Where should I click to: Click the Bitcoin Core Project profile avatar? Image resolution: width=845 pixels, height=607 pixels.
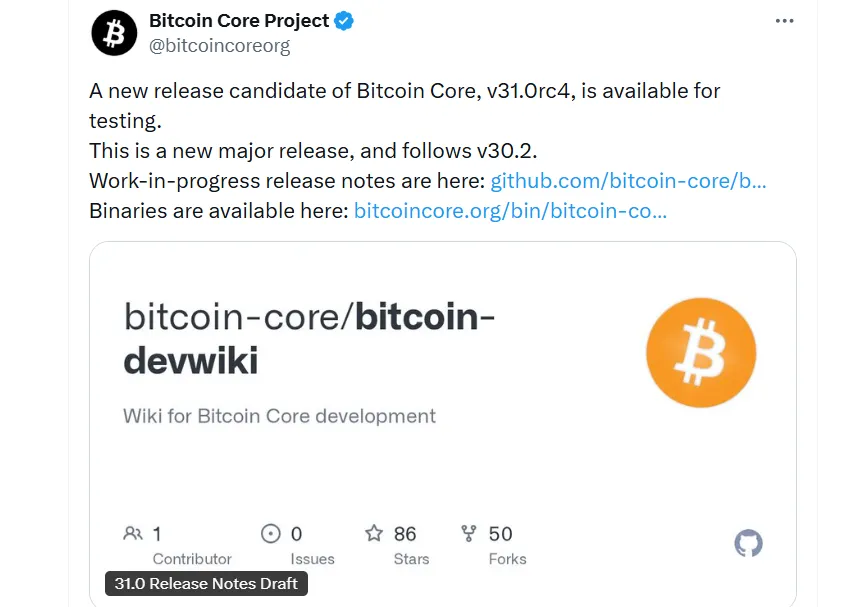tap(114, 34)
